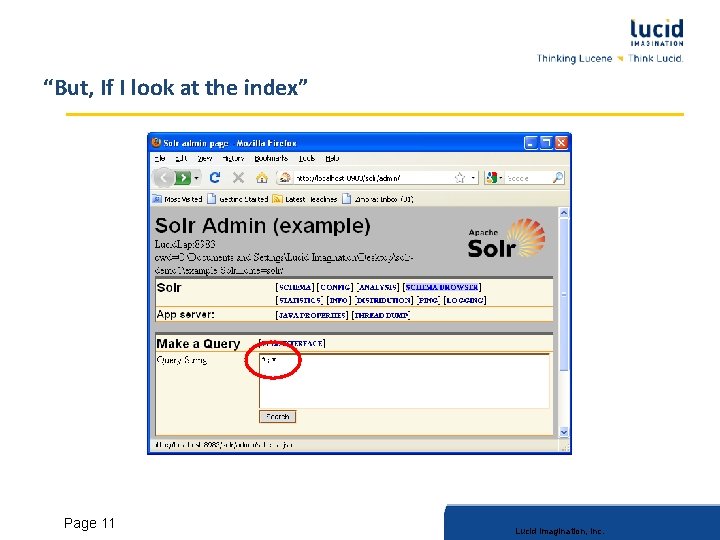Click the Stop loading X icon
The image size is (720, 540).
238,178
